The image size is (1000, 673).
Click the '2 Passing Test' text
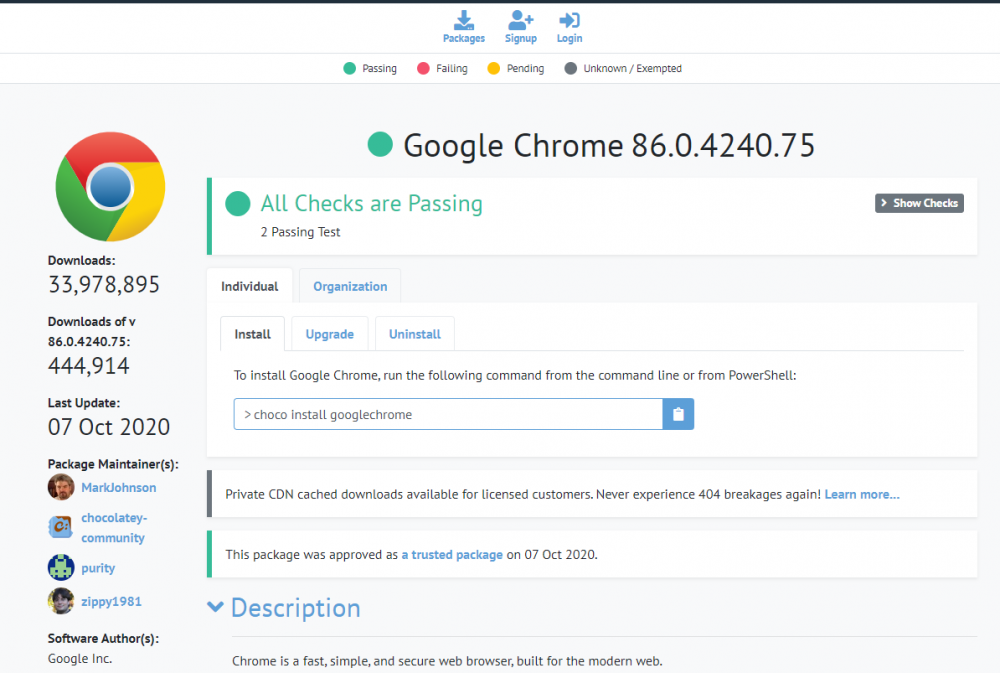(x=300, y=232)
